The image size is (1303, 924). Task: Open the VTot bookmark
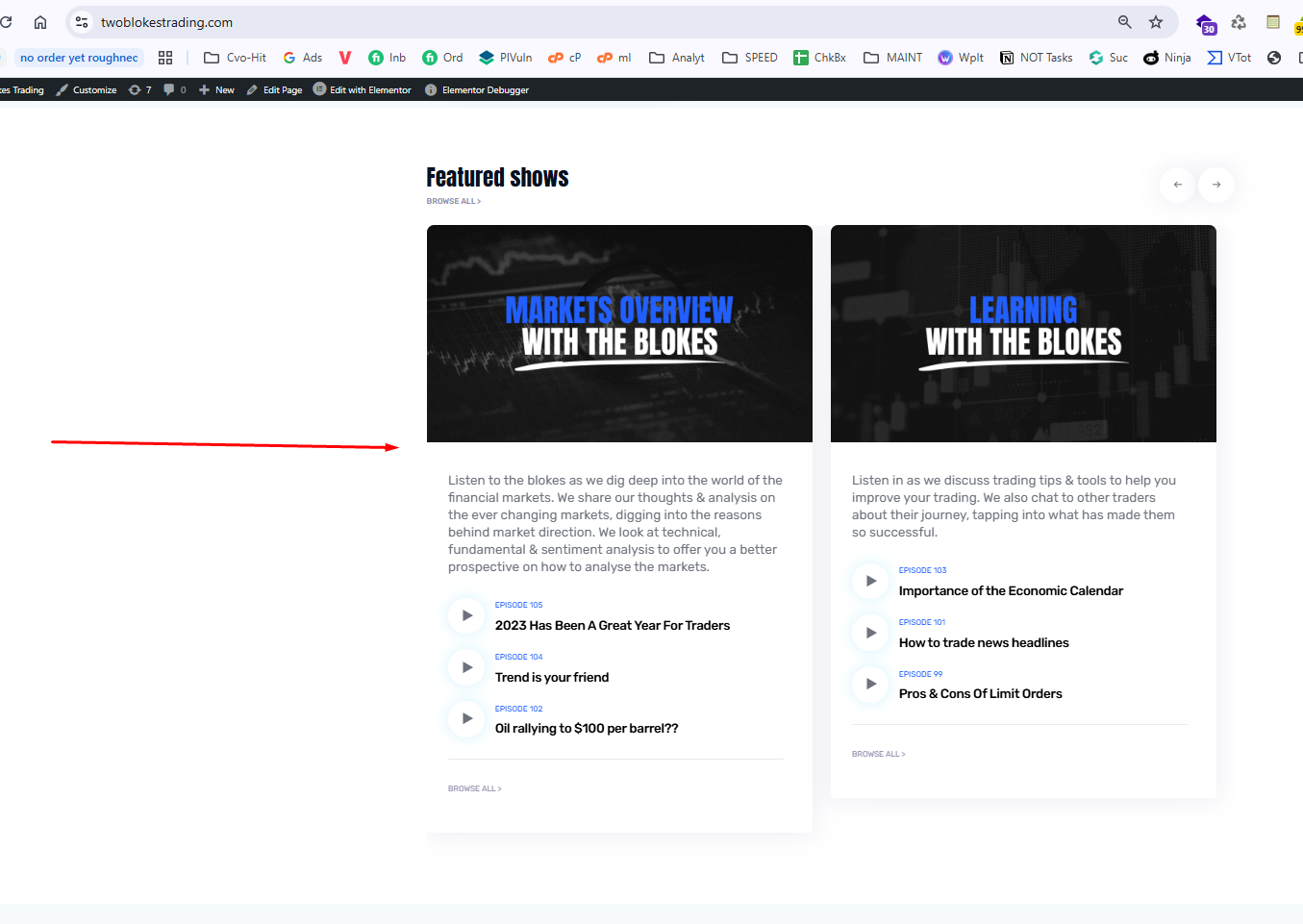(x=1229, y=58)
